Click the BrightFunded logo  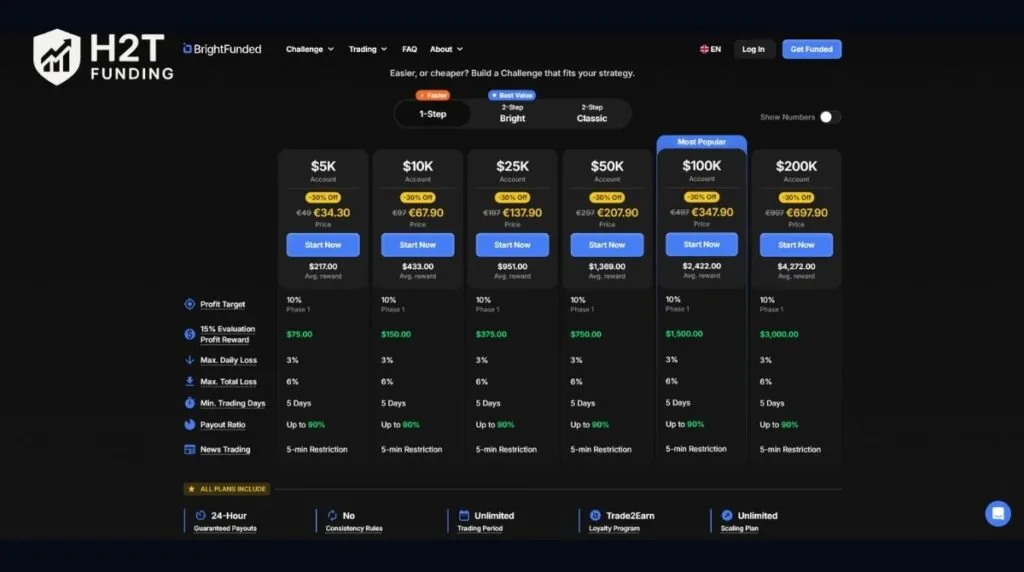222,49
